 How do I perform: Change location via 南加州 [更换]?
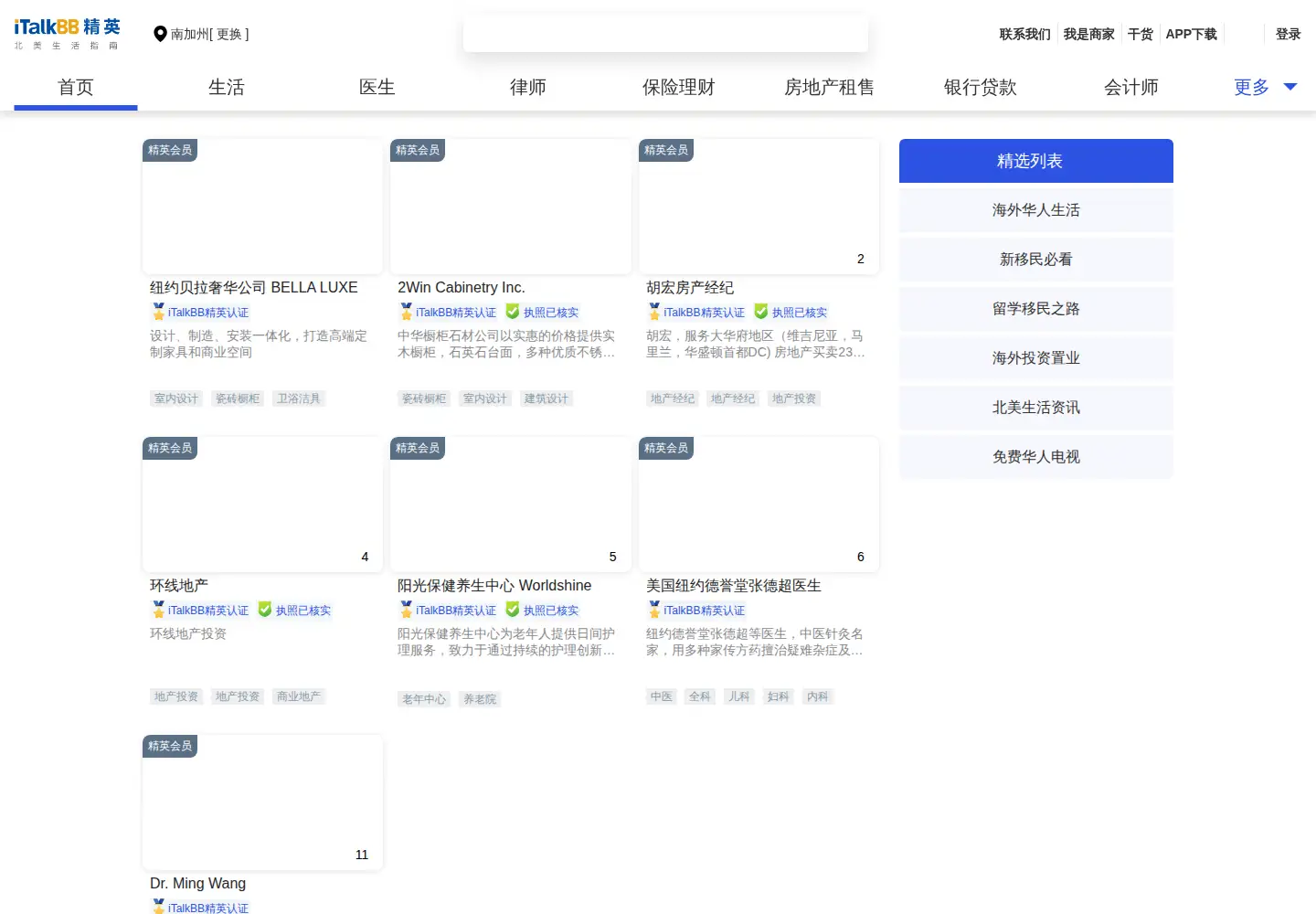(209, 34)
